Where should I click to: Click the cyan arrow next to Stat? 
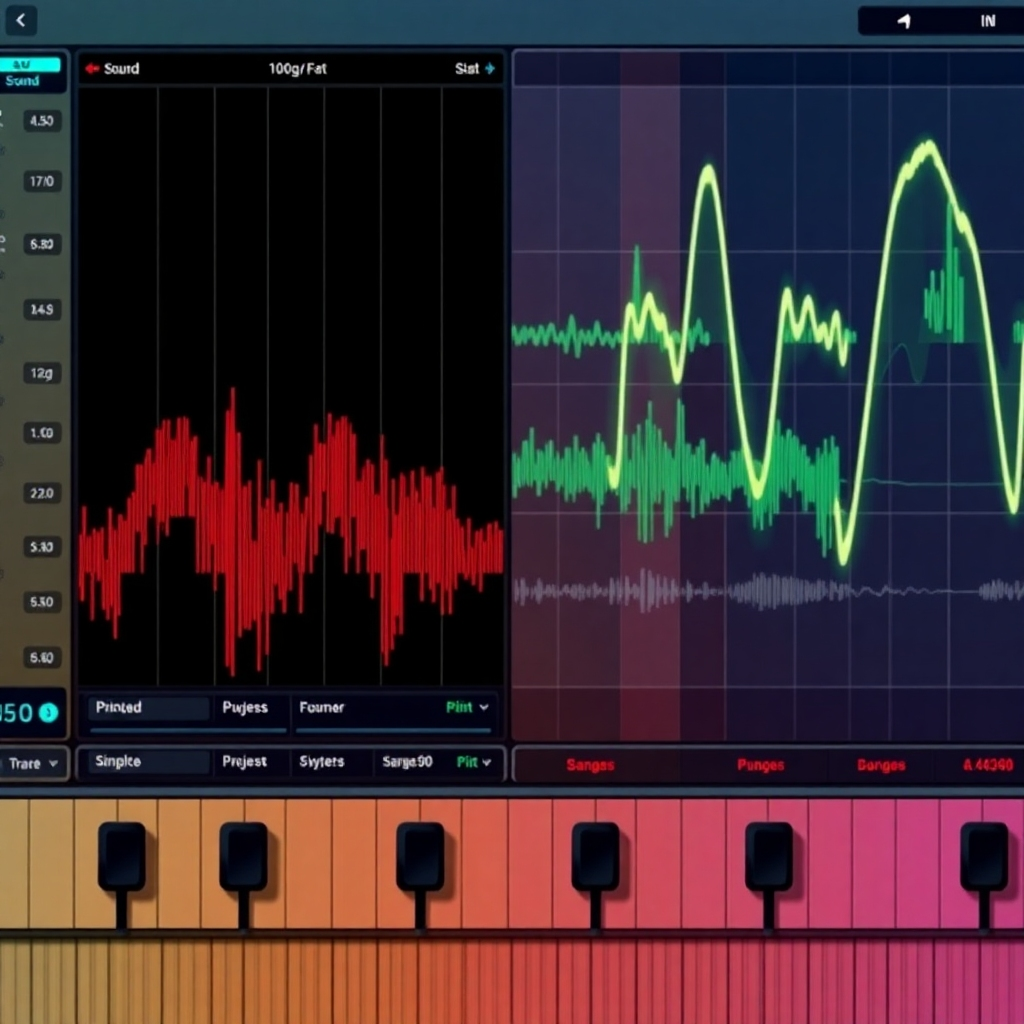(x=489, y=69)
